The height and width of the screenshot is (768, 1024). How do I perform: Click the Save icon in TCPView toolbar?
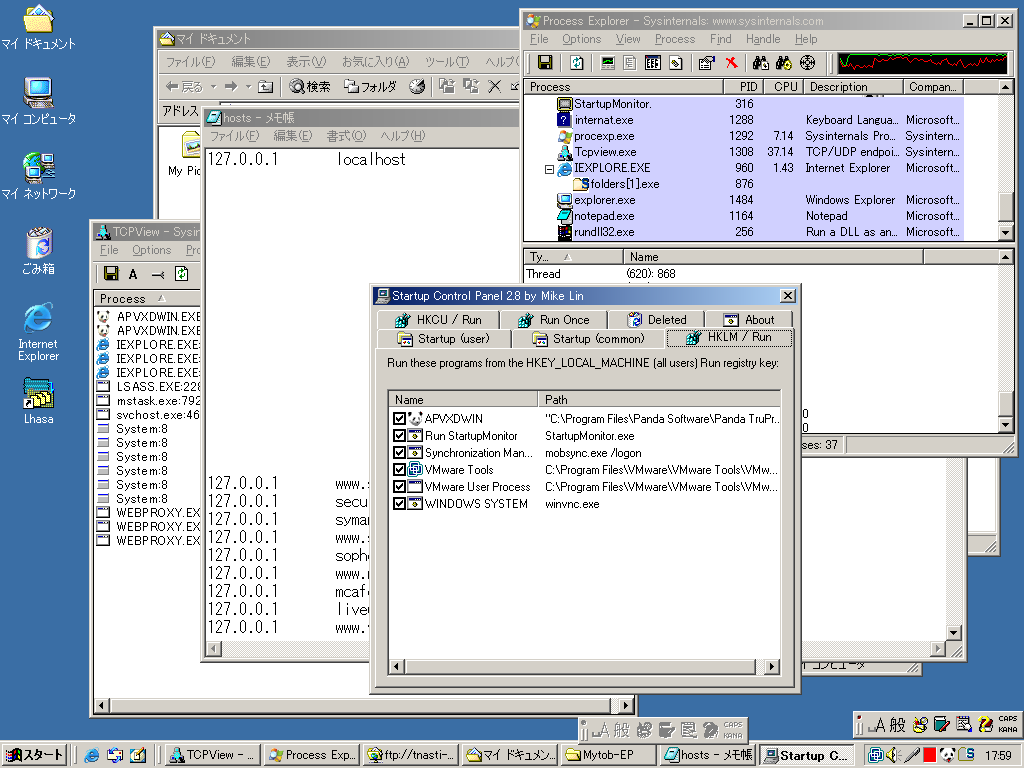[111, 274]
